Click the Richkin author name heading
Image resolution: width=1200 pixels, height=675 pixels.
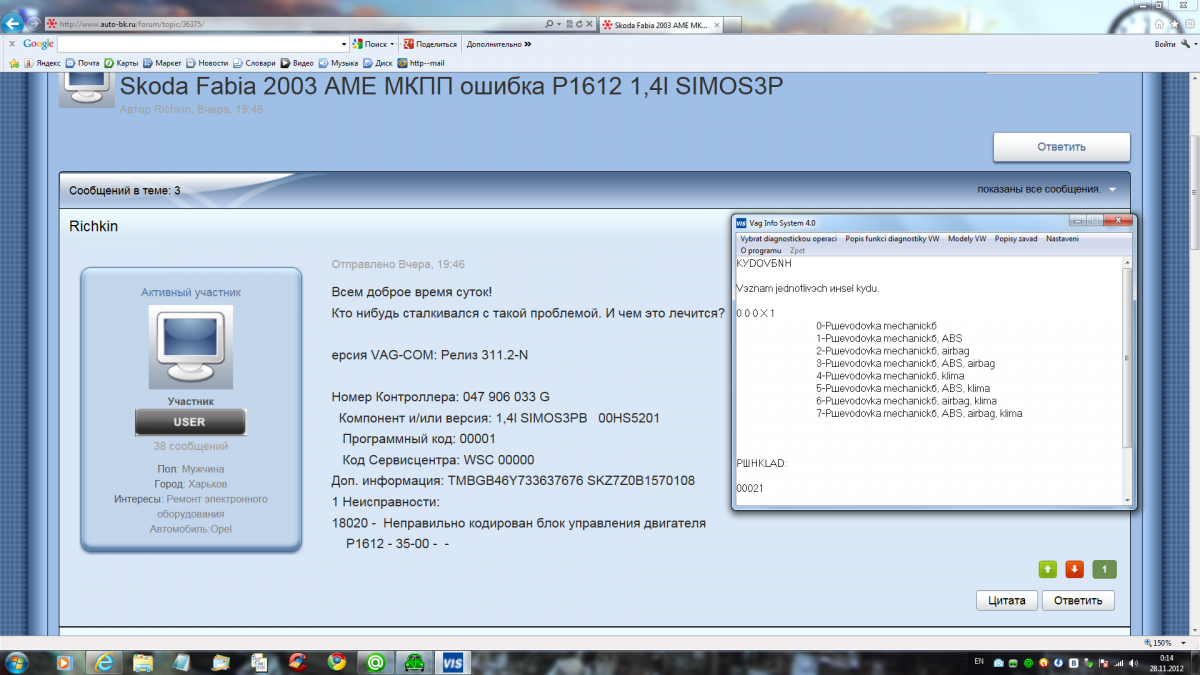[x=93, y=226]
